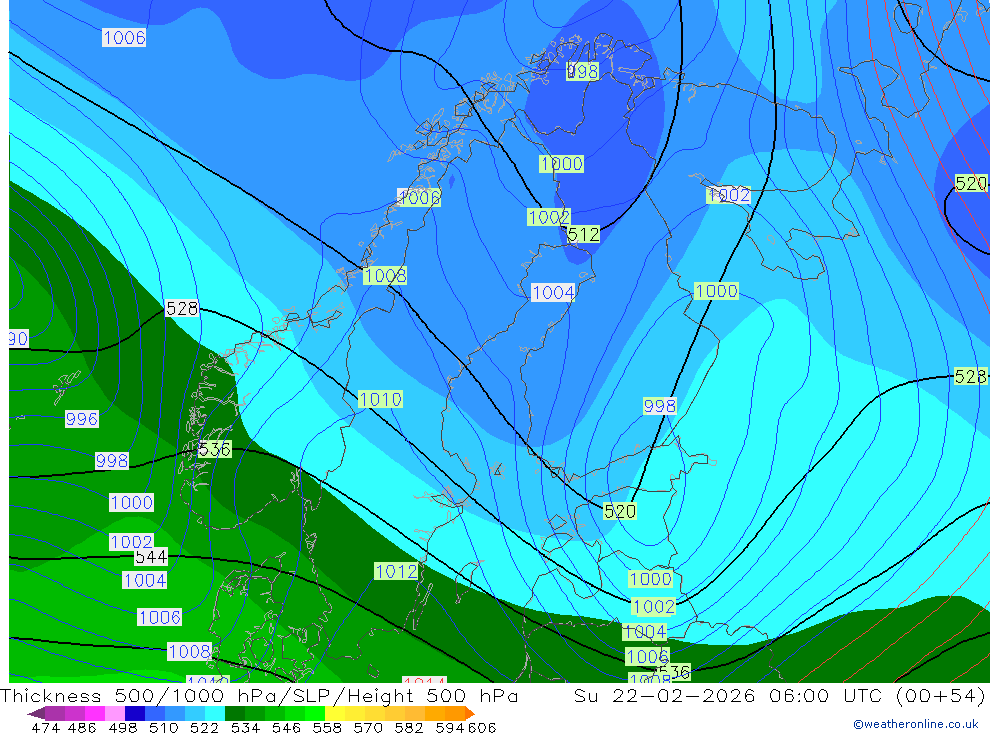Image resolution: width=1000 pixels, height=733 pixels.
Task: Click the white 536 label near Norway's coast
Action: pyautogui.click(x=214, y=449)
